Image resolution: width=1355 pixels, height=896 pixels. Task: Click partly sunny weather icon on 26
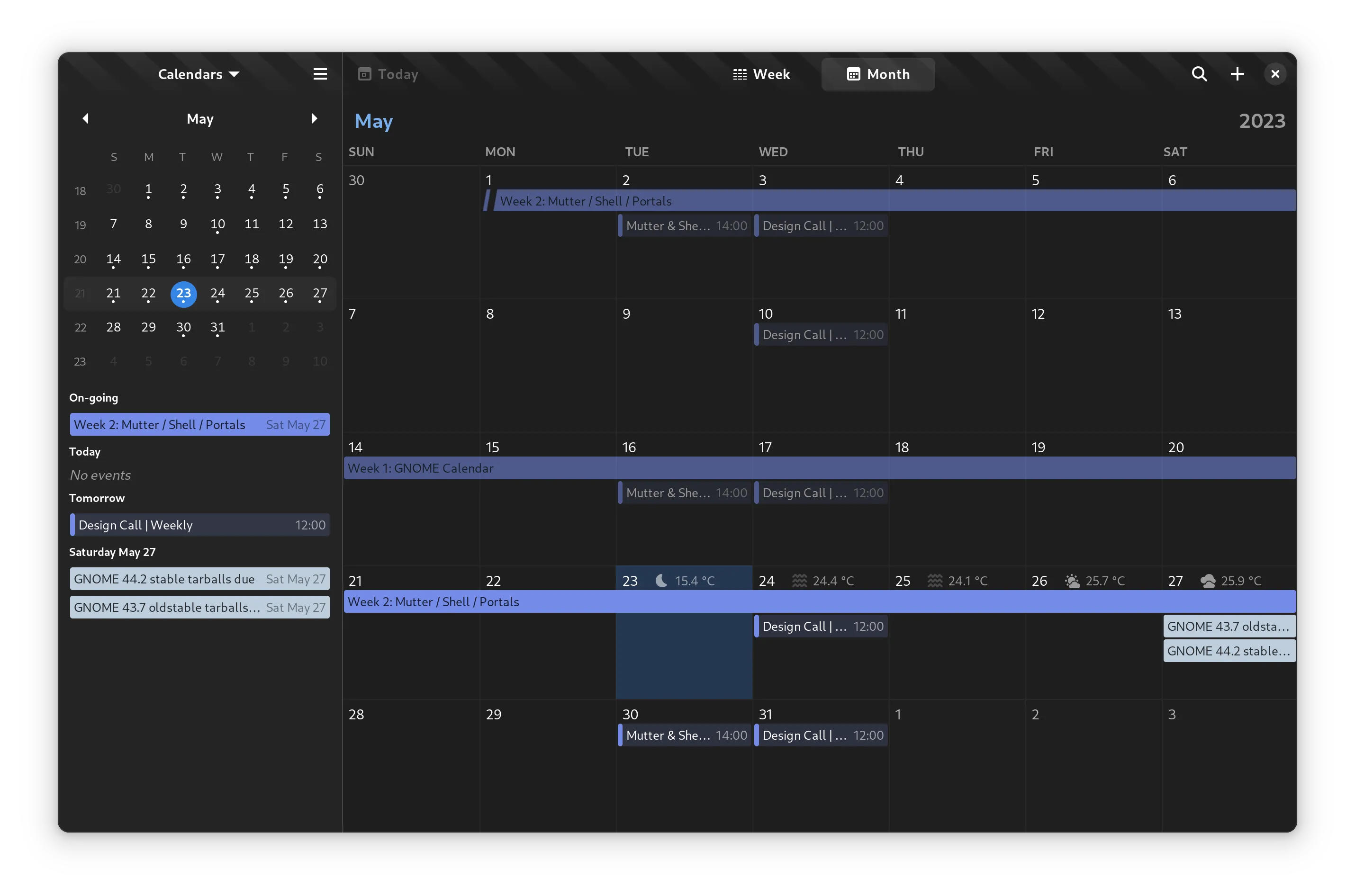(1072, 581)
